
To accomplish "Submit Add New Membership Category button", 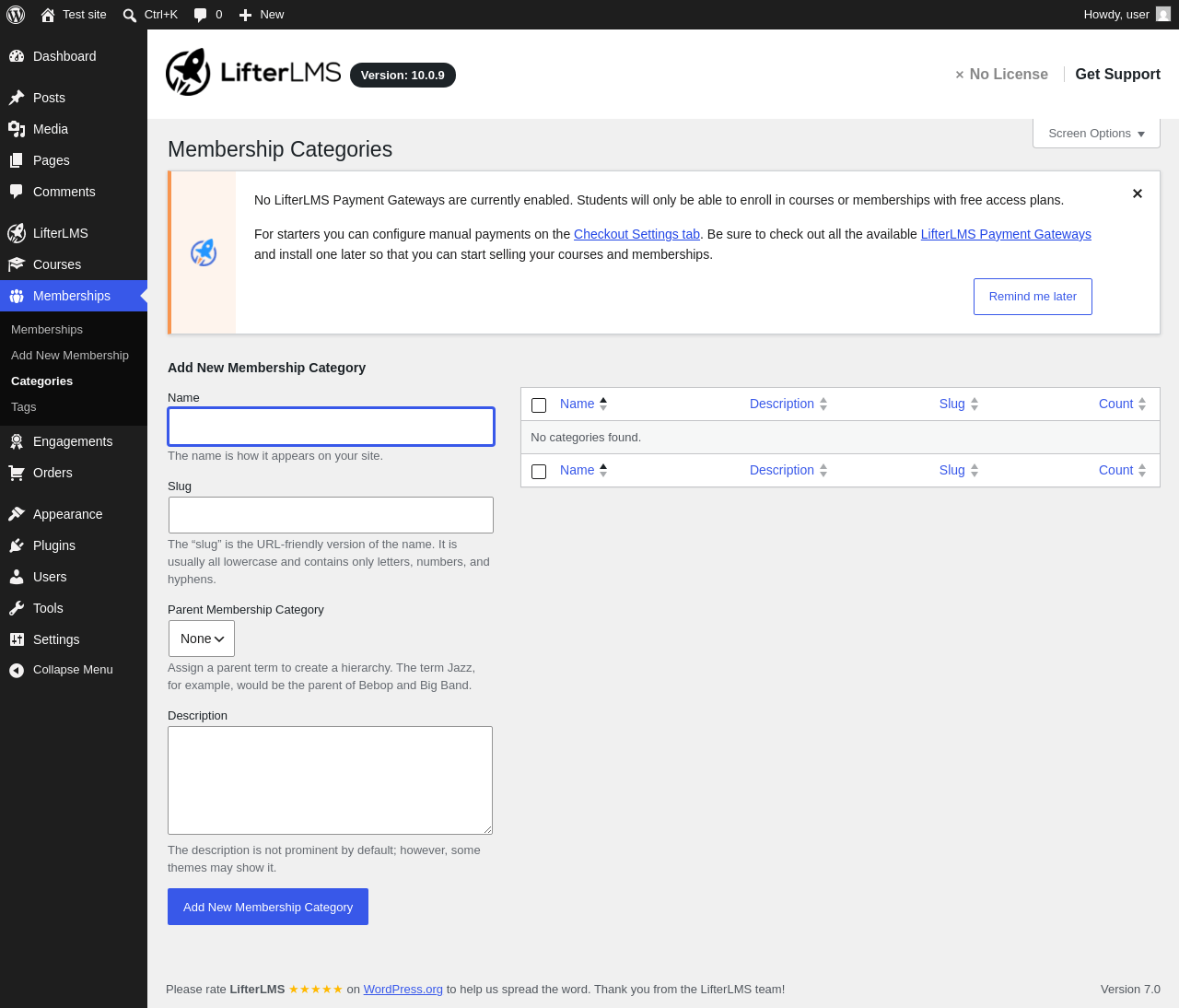I will point(268,907).
